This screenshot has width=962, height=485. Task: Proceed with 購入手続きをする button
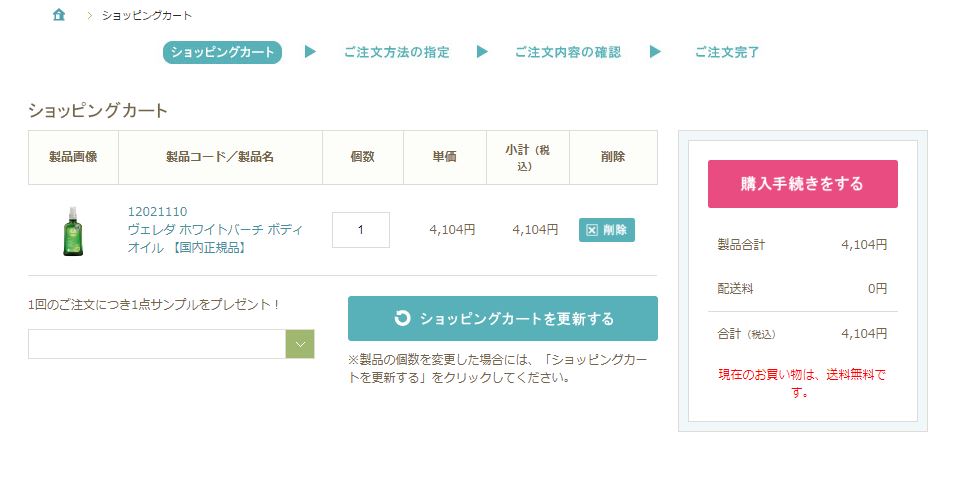(802, 184)
